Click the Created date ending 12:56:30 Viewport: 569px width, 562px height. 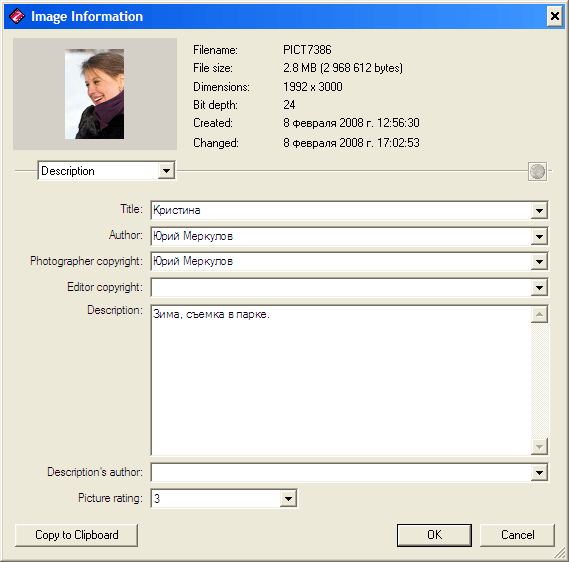tap(351, 123)
